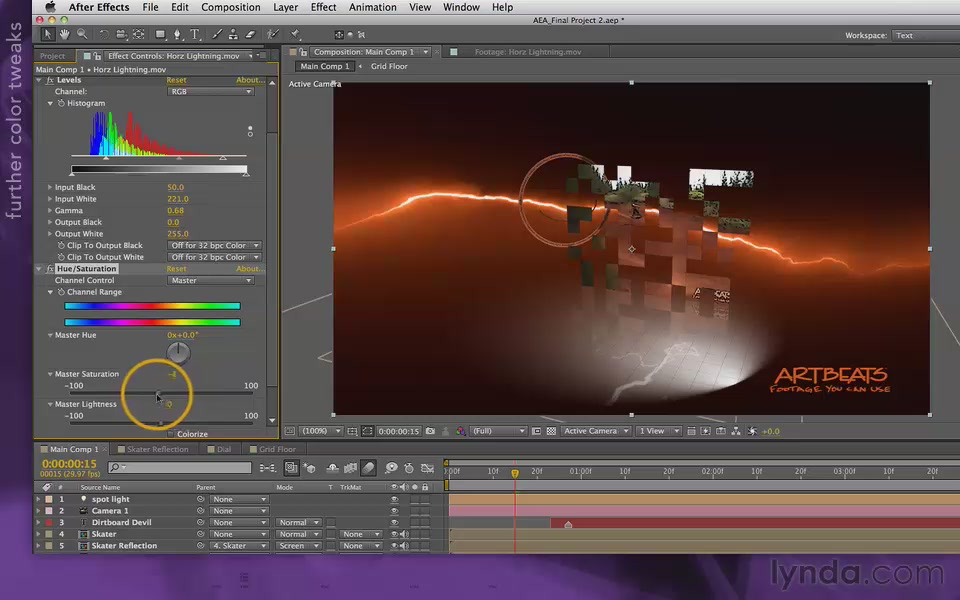This screenshot has width=960, height=600.
Task: Mute audio of the Skater layer
Action: (x=404, y=534)
